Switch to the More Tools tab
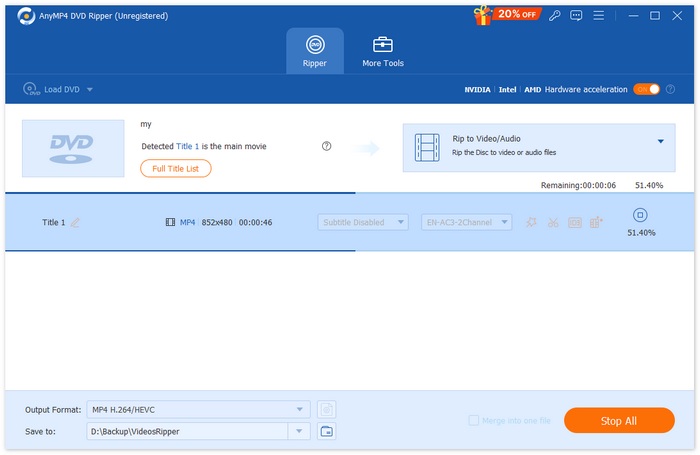This screenshot has height=455, width=700. 382,51
